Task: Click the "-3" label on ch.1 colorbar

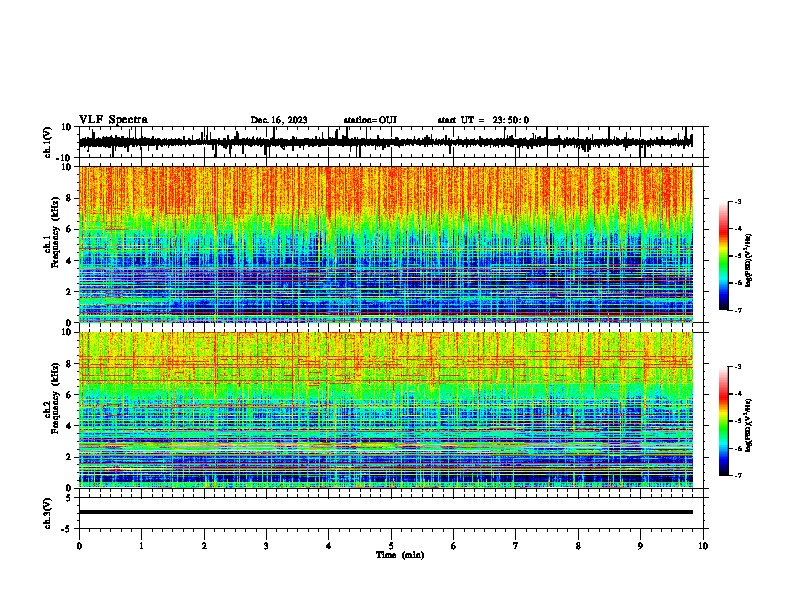Action: point(737,201)
